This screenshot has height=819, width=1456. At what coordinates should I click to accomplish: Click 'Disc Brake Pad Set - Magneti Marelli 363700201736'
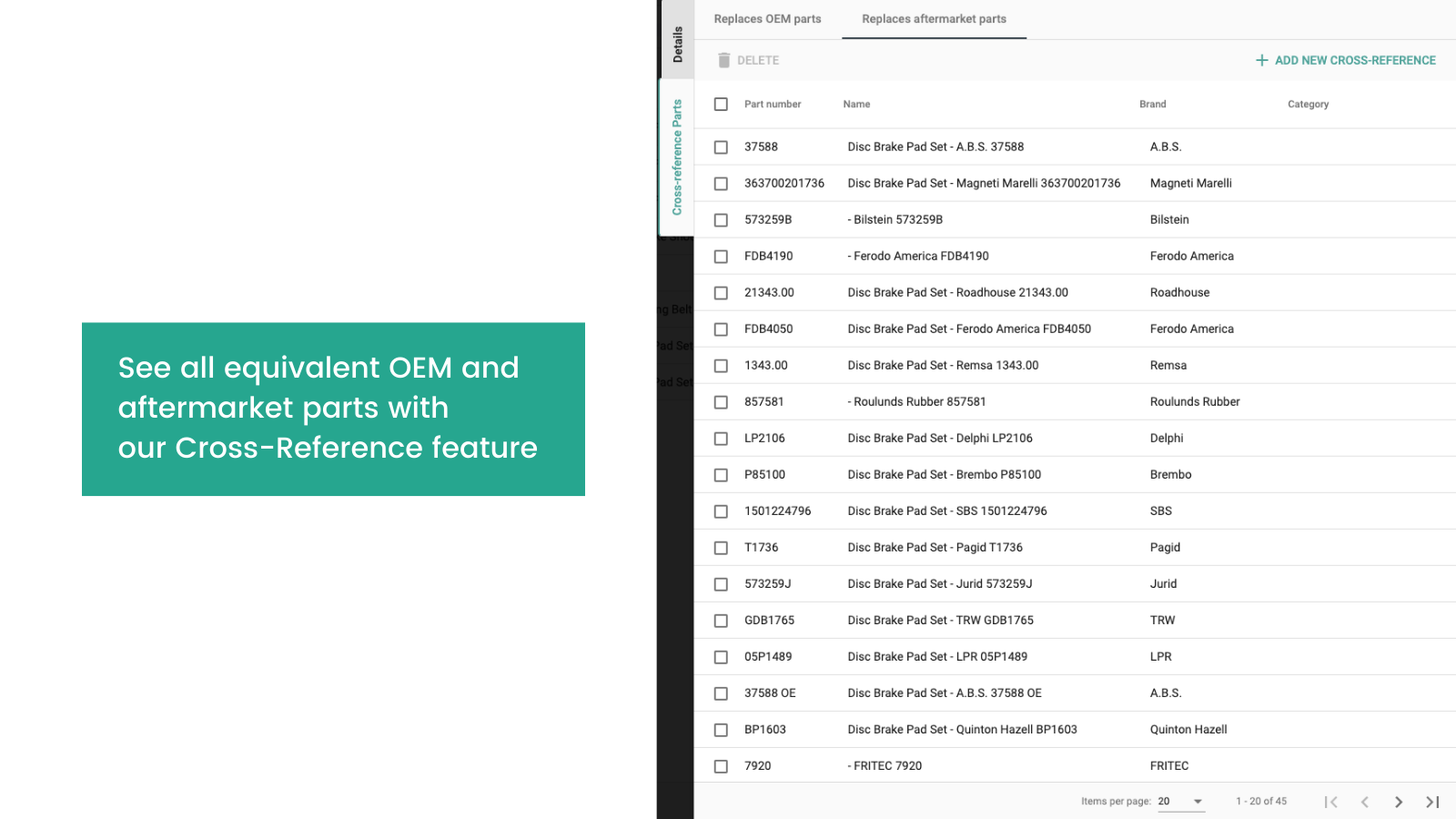pos(984,183)
